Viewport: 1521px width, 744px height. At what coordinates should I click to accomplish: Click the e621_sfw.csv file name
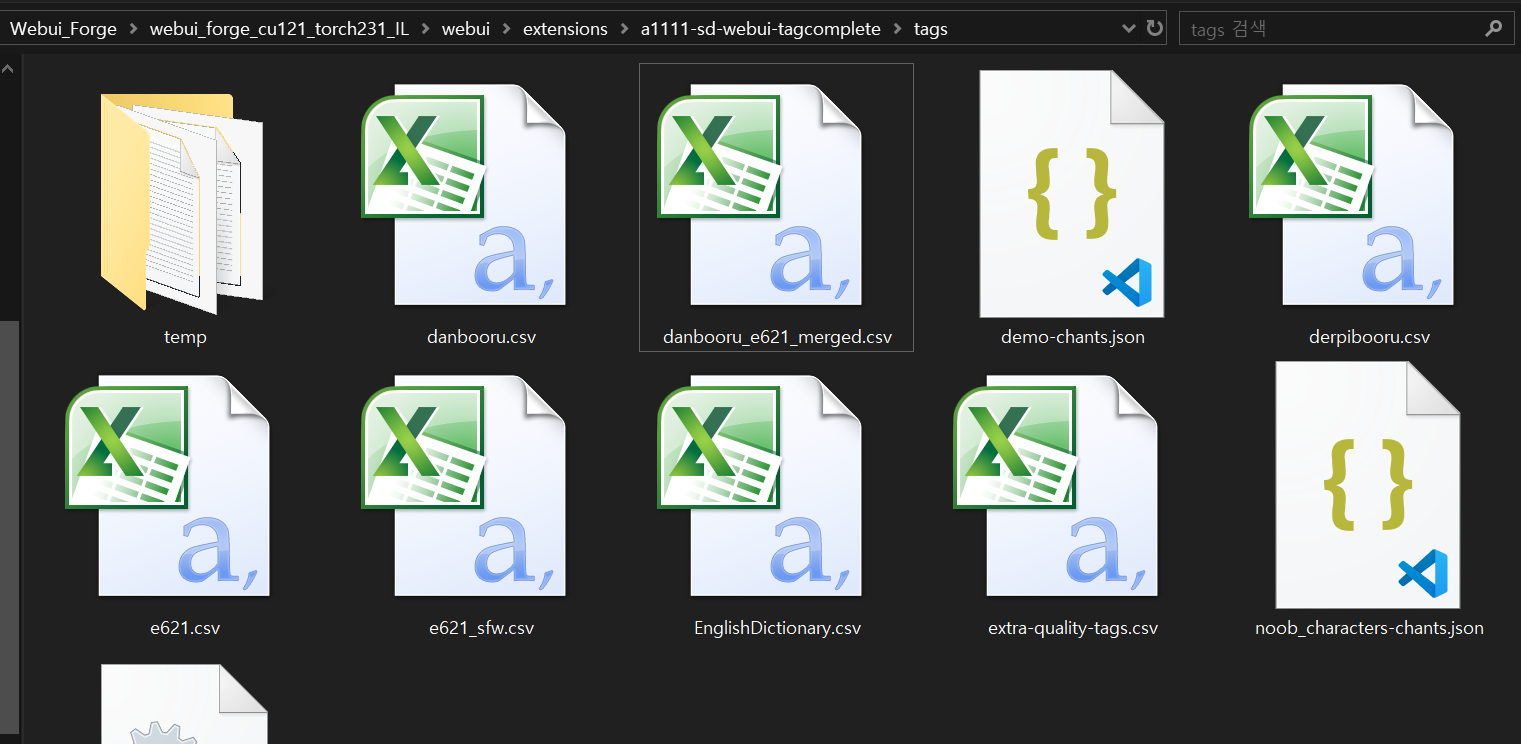[x=481, y=628]
